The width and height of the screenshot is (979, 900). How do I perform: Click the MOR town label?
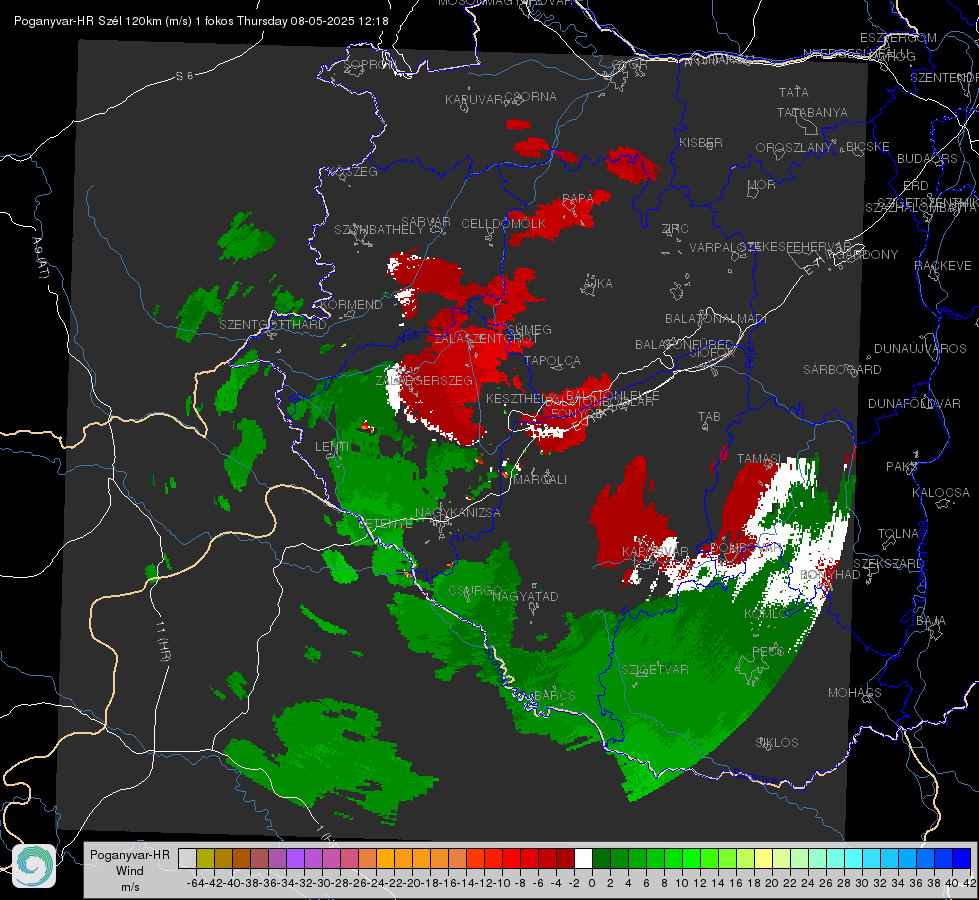pos(762,184)
